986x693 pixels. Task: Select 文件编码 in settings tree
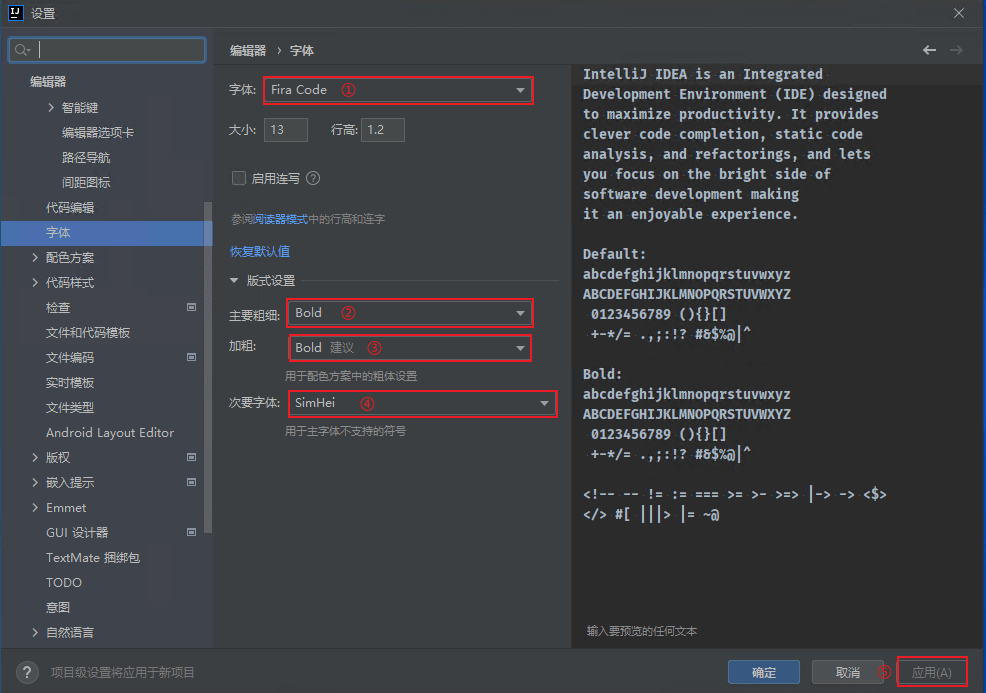tap(70, 357)
